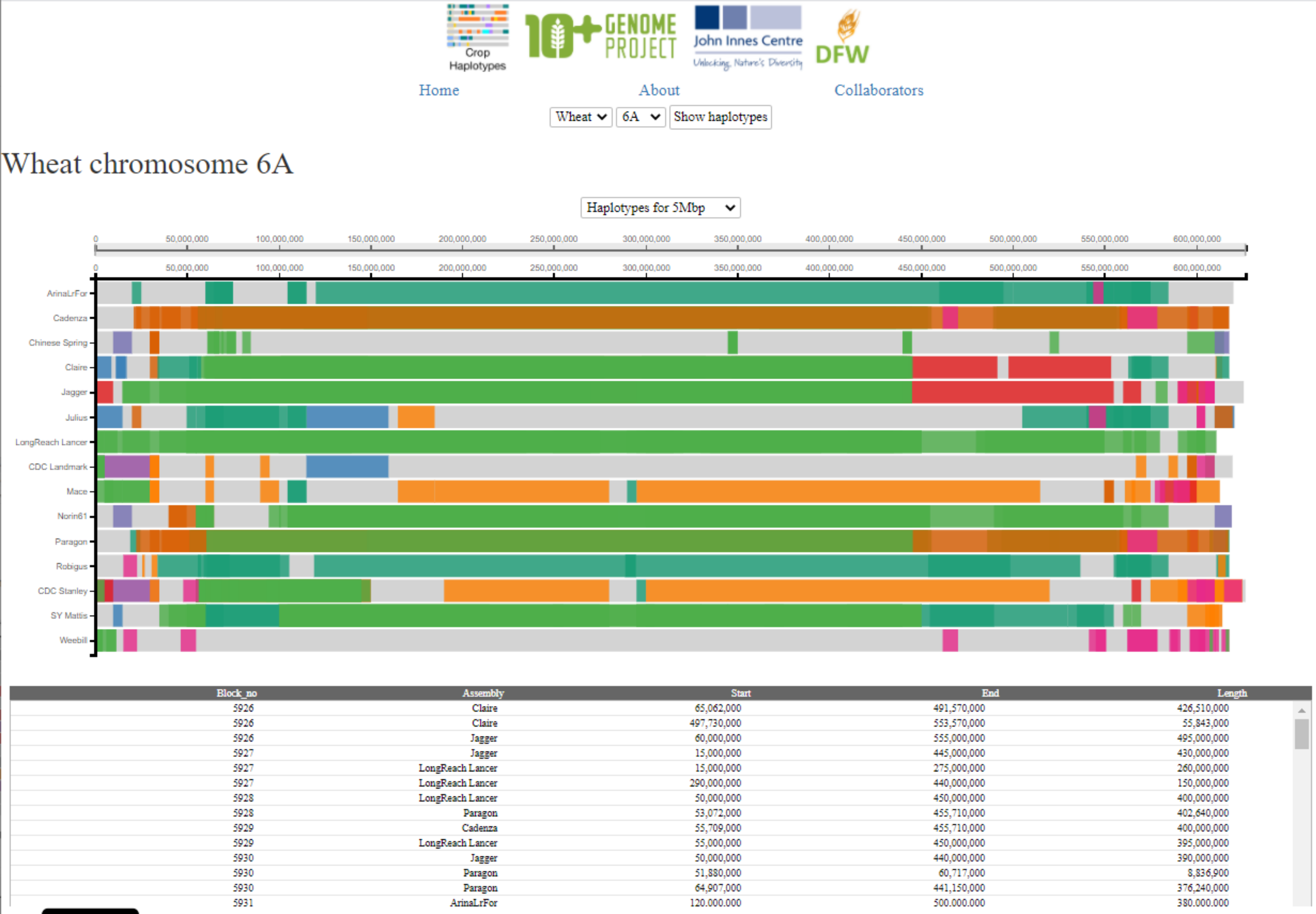Click Paragon olive green long block
This screenshot has width=1316, height=914.
(x=559, y=541)
